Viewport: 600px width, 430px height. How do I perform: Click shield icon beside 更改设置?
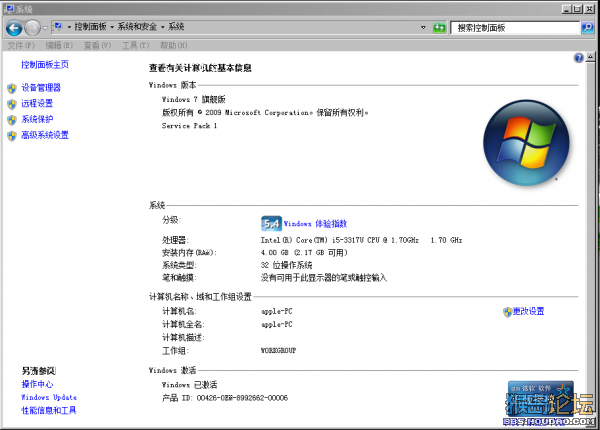click(507, 312)
